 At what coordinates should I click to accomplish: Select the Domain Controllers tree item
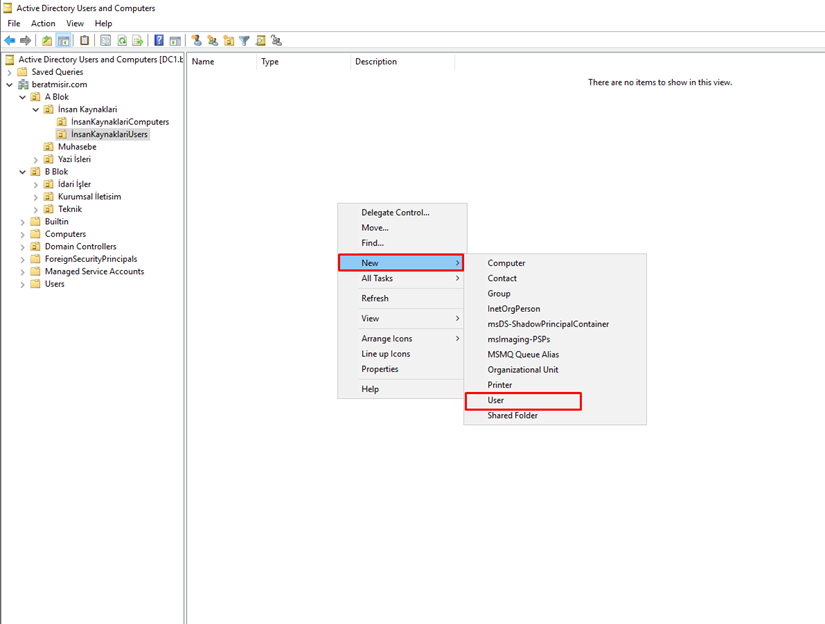[x=80, y=247]
